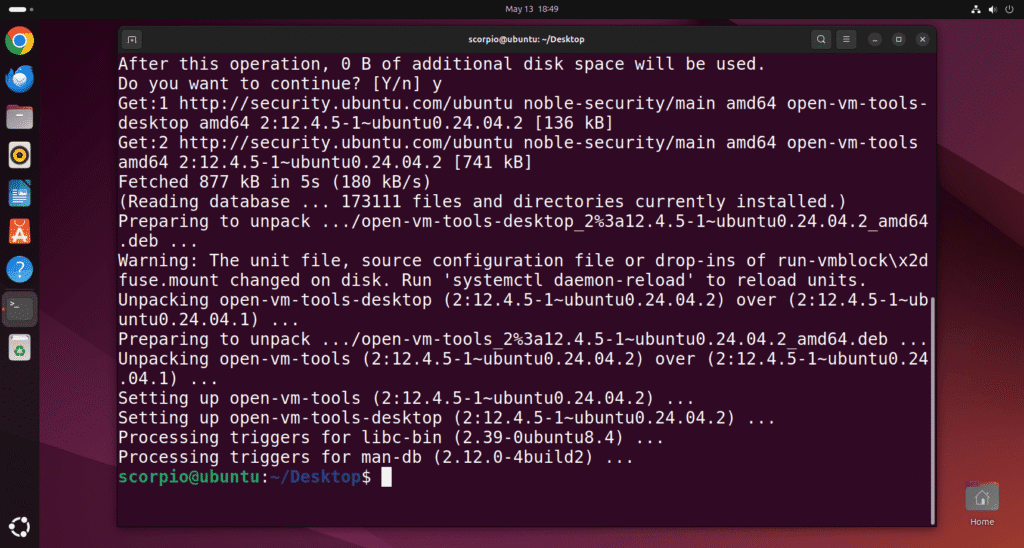
Task: Open the terminal search tool
Action: [821, 39]
